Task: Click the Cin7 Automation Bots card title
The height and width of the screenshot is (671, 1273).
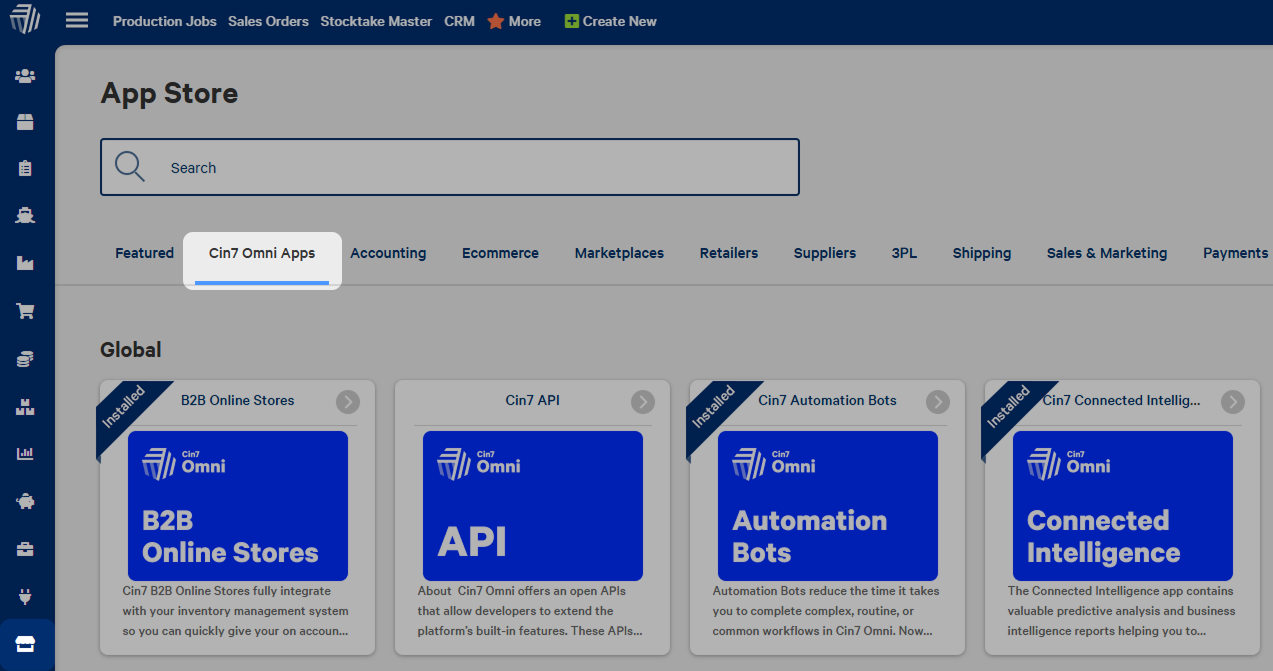Action: [828, 400]
